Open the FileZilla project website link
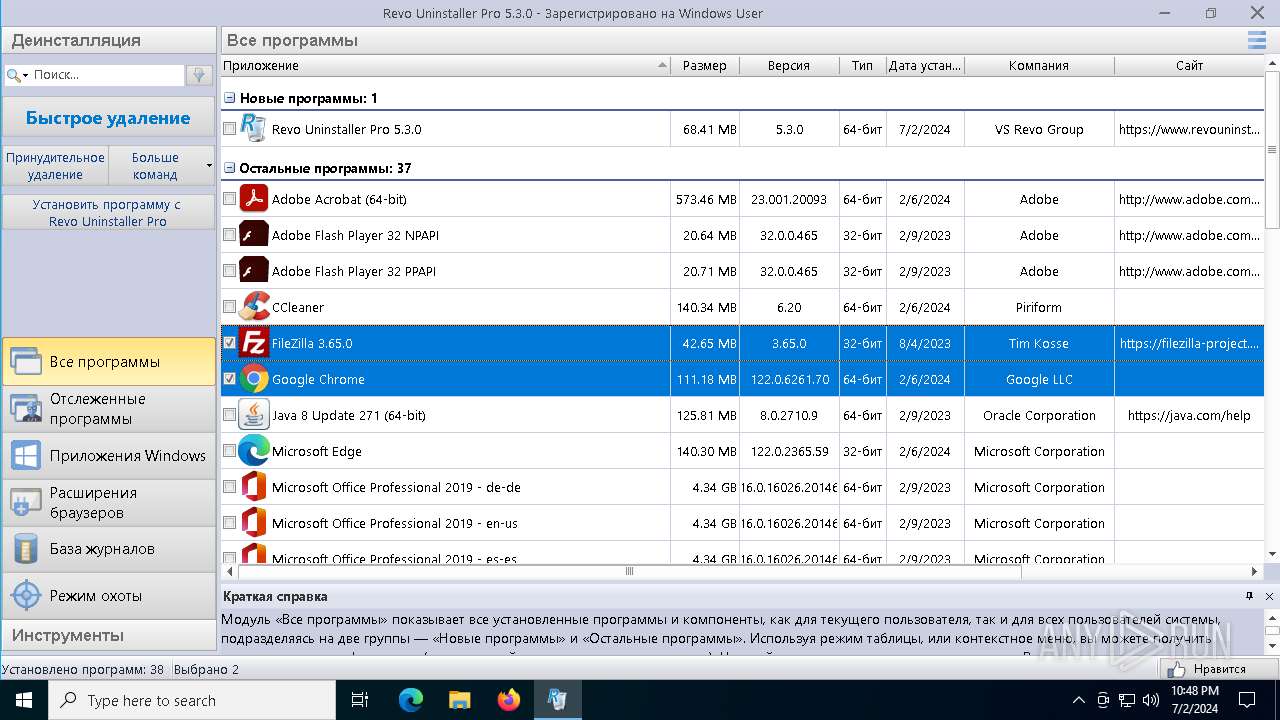Image resolution: width=1280 pixels, height=720 pixels. pyautogui.click(x=1189, y=343)
